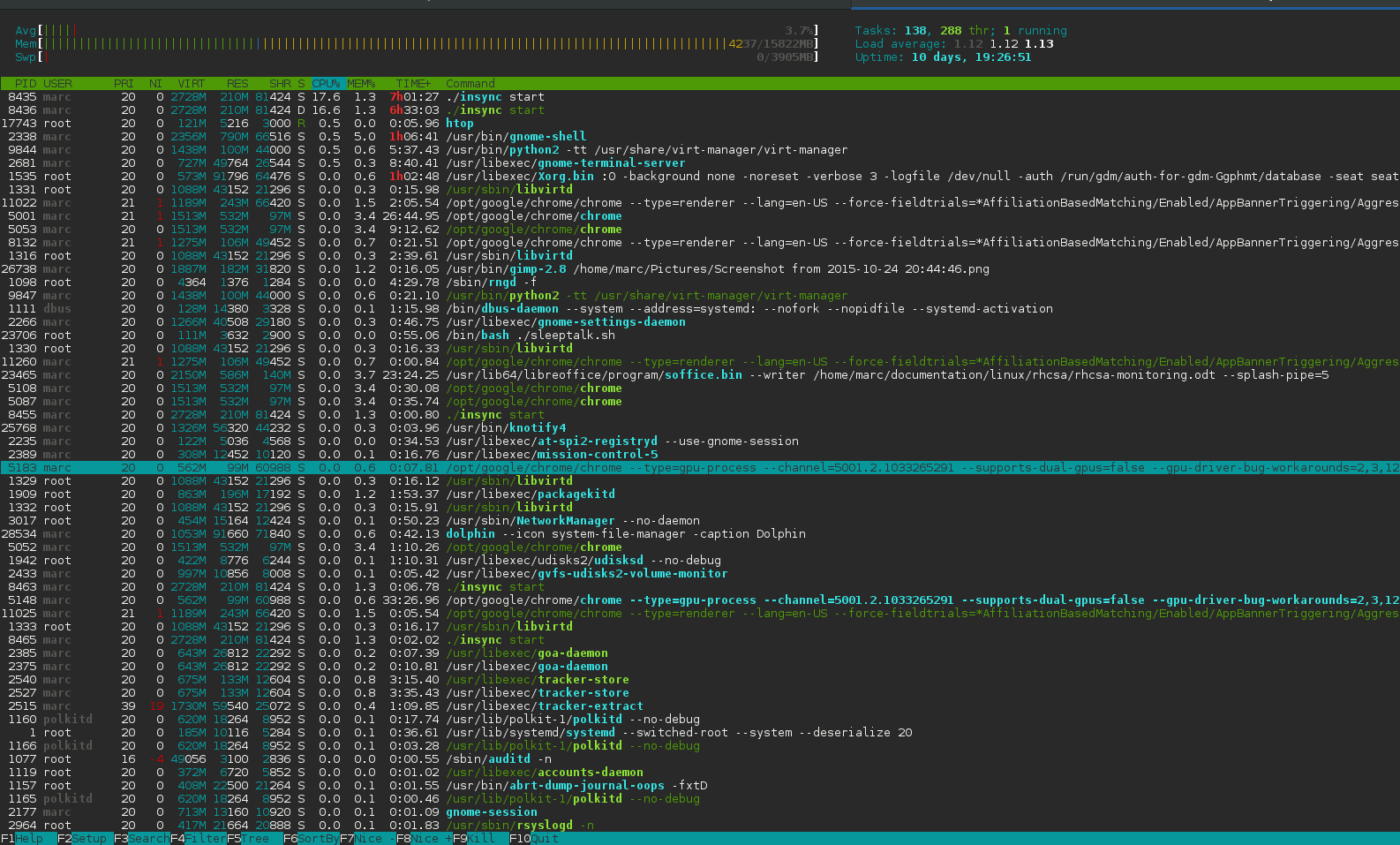Click F7 Nice - to lower niceness

click(368, 839)
